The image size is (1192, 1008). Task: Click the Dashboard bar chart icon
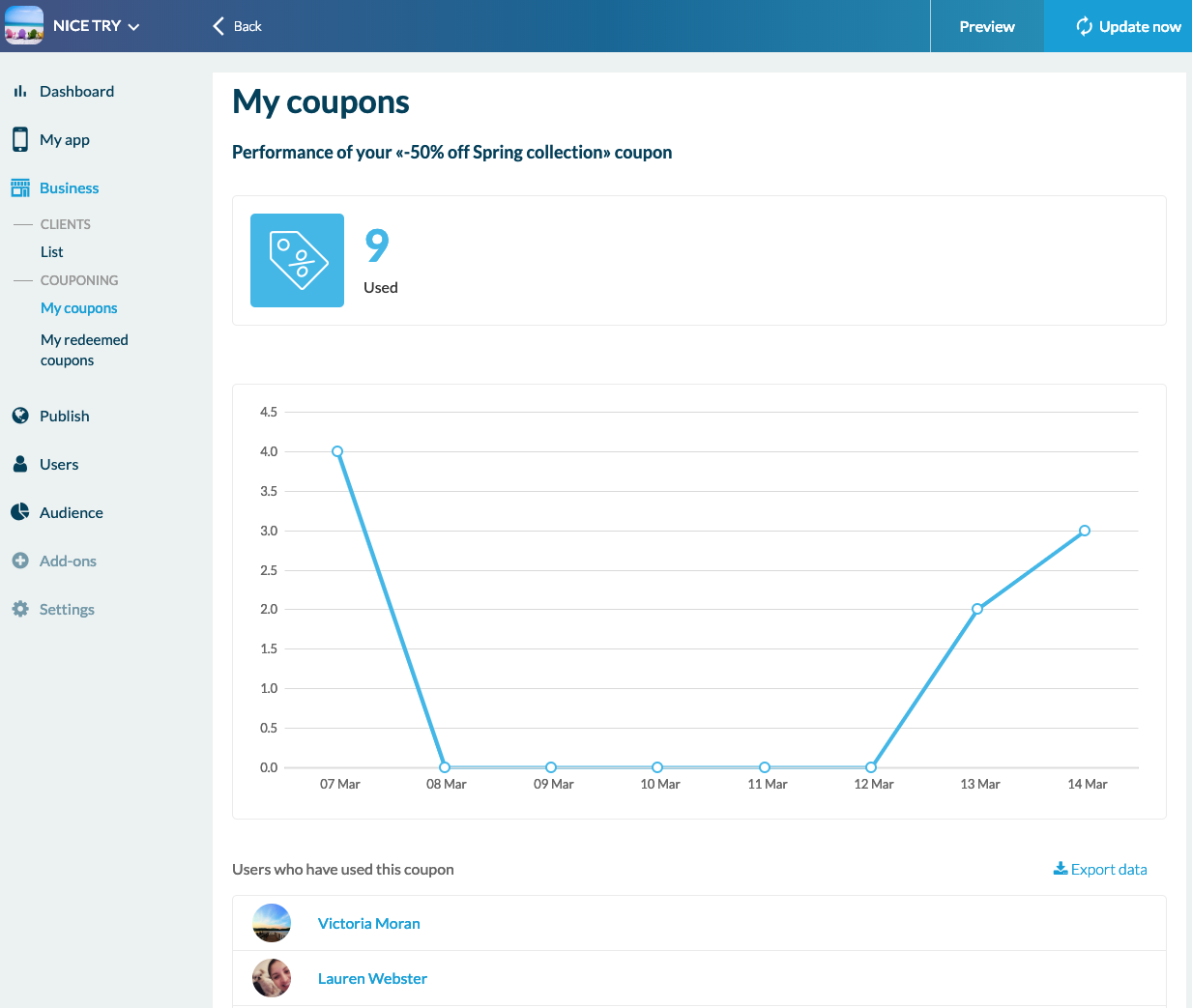pos(20,92)
